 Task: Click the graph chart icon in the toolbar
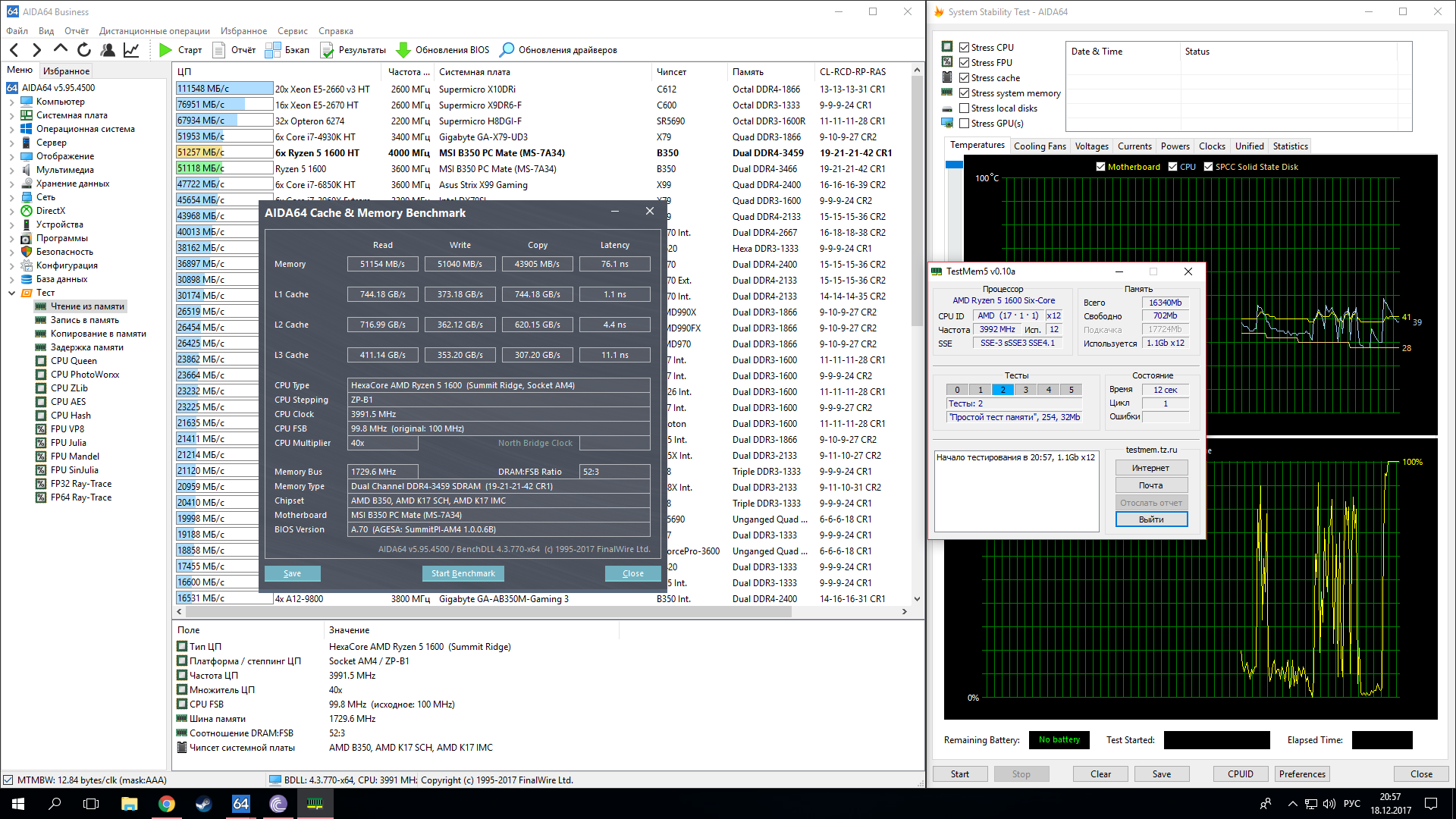tap(131, 50)
